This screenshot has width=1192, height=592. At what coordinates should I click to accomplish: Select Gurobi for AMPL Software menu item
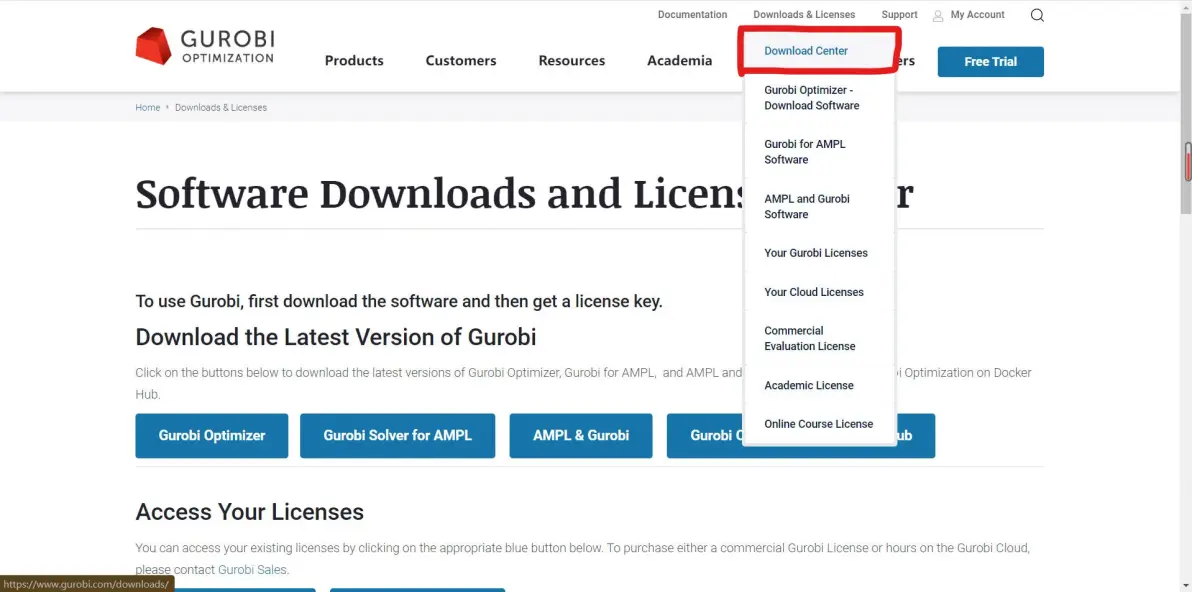819,152
